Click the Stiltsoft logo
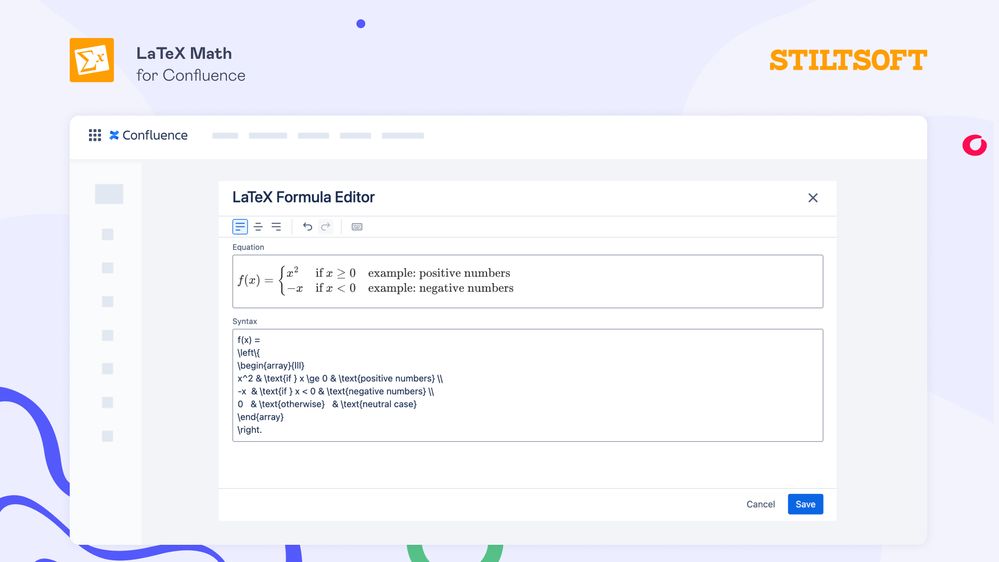 848,60
